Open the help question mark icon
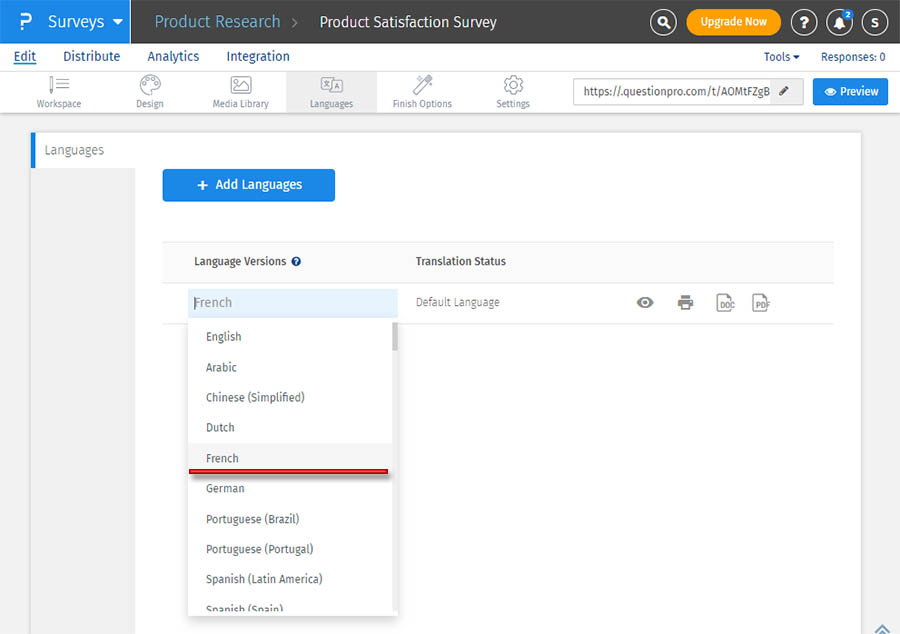Viewport: 900px width, 634px height. click(804, 22)
